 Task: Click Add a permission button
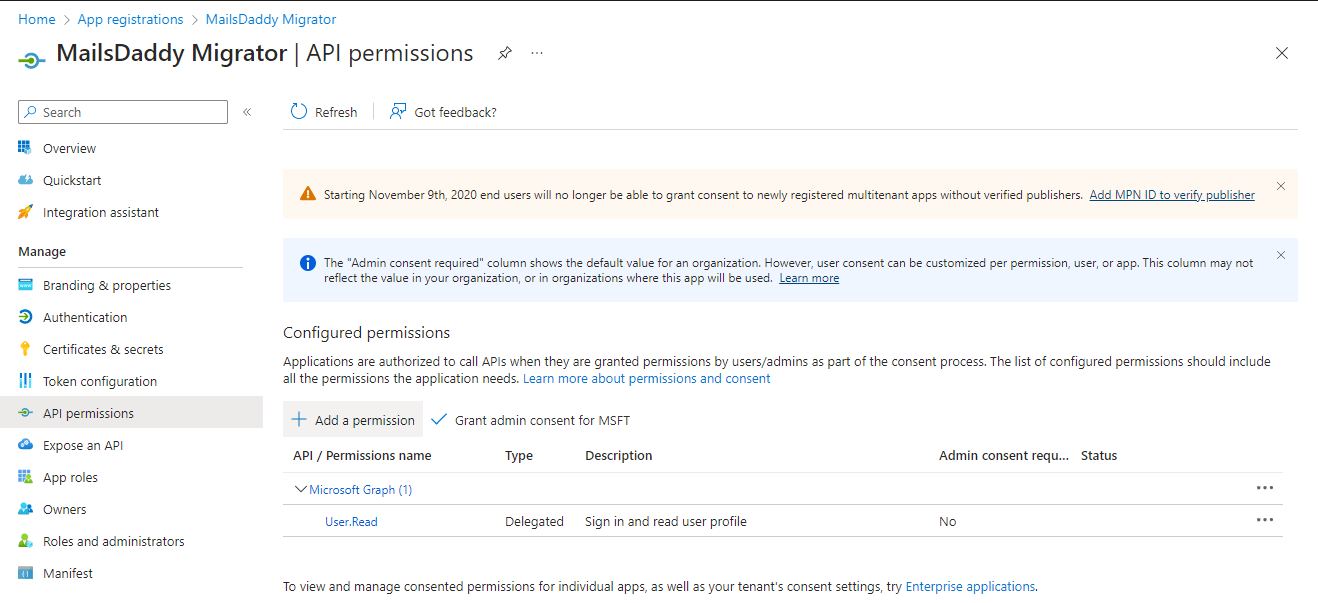353,420
